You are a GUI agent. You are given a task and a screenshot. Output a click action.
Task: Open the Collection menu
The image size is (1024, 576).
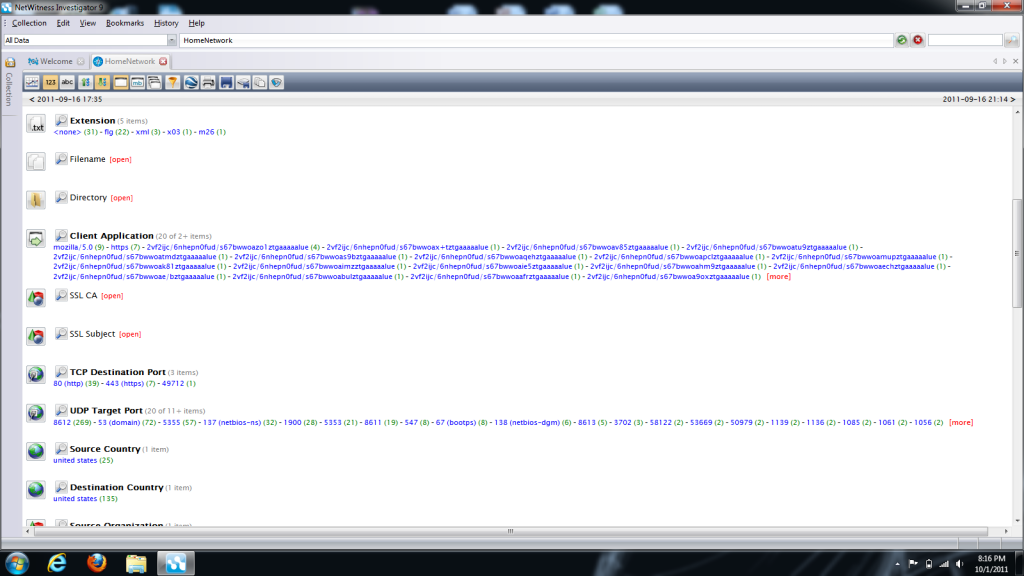(x=27, y=22)
